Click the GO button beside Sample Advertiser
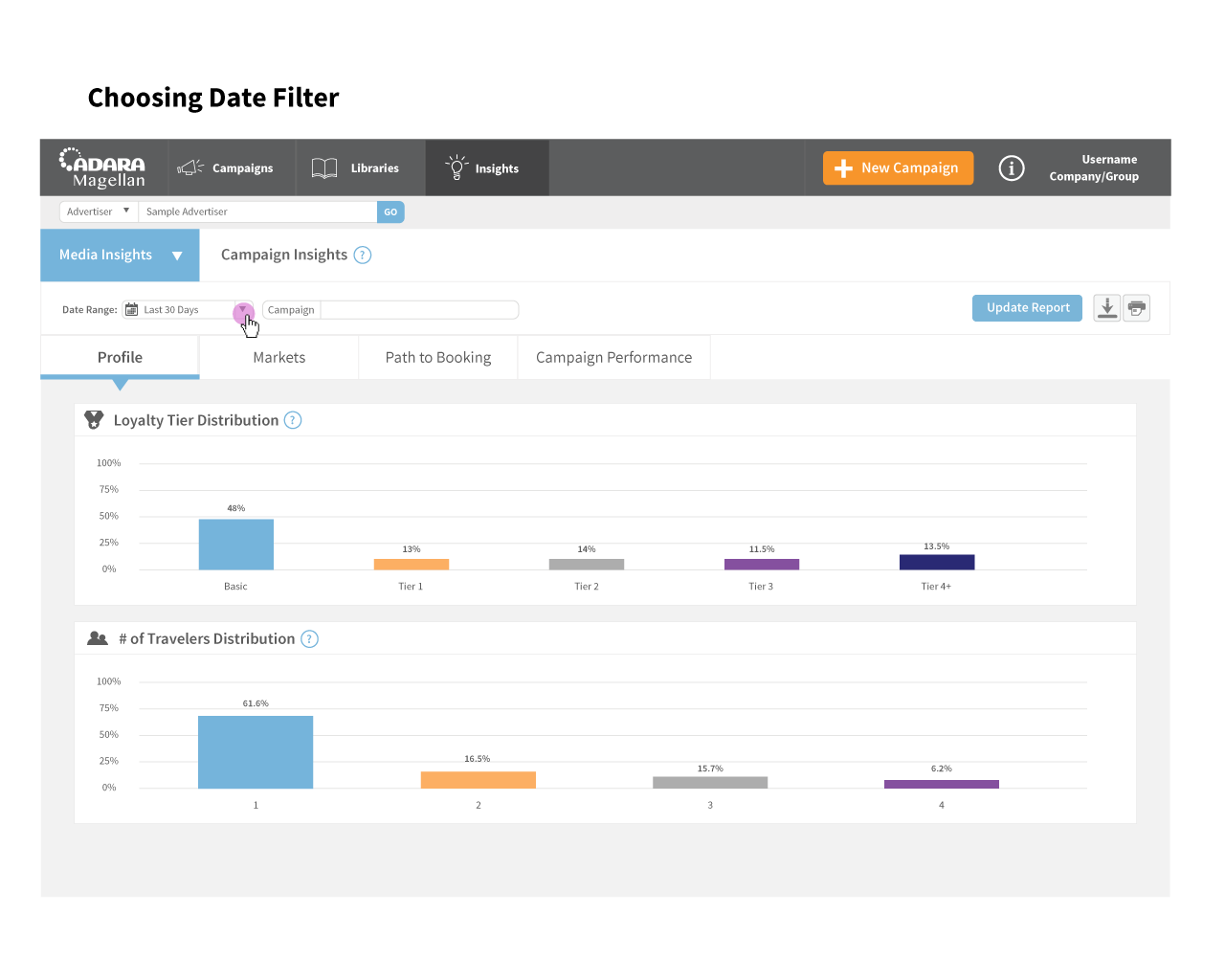This screenshot has width=1225, height=980. tap(390, 212)
